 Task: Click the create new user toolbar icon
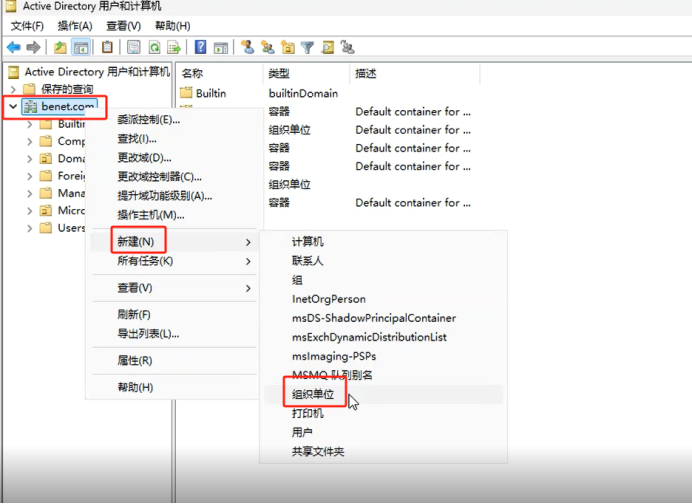pos(248,47)
